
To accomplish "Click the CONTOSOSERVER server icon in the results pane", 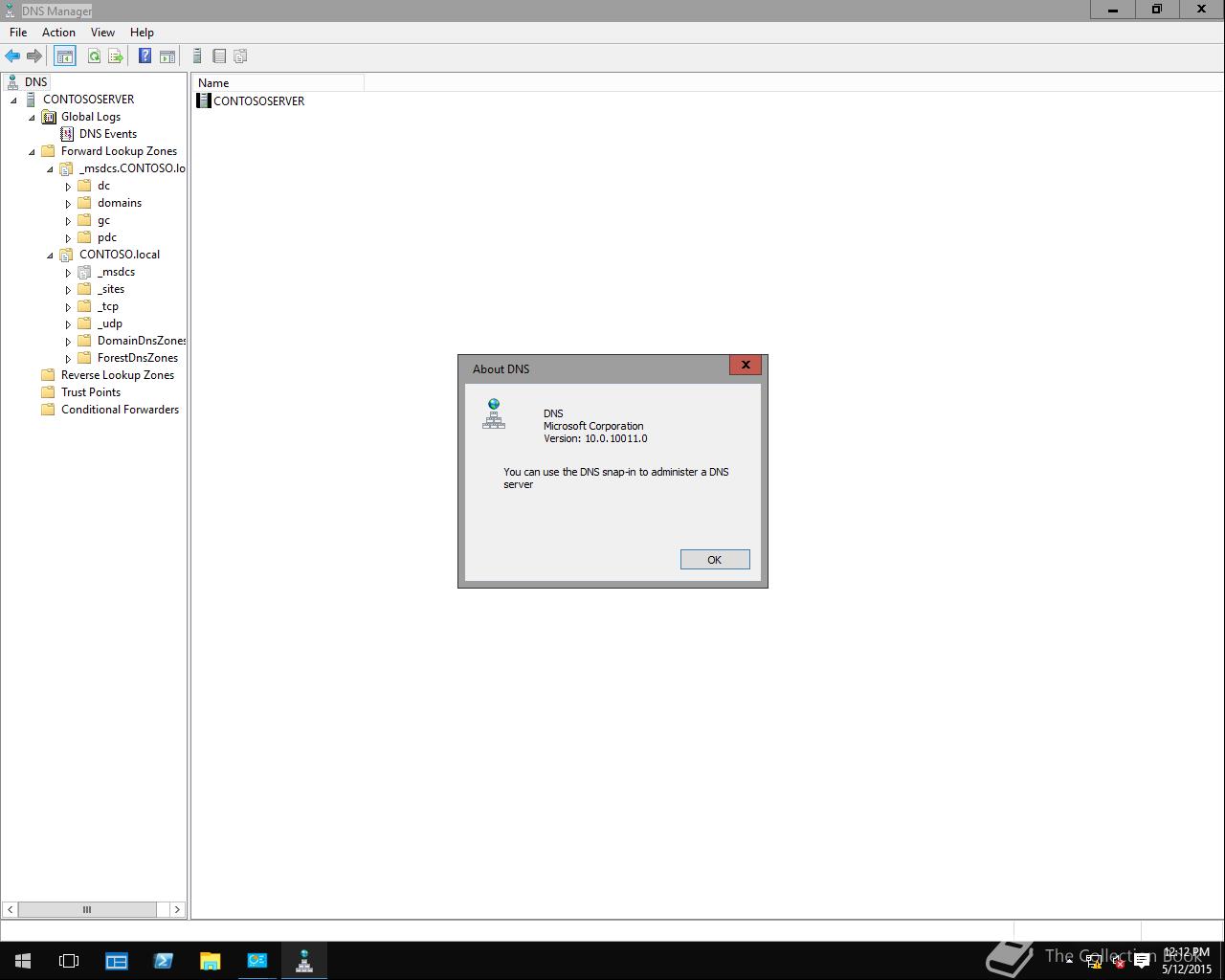I will pyautogui.click(x=204, y=100).
